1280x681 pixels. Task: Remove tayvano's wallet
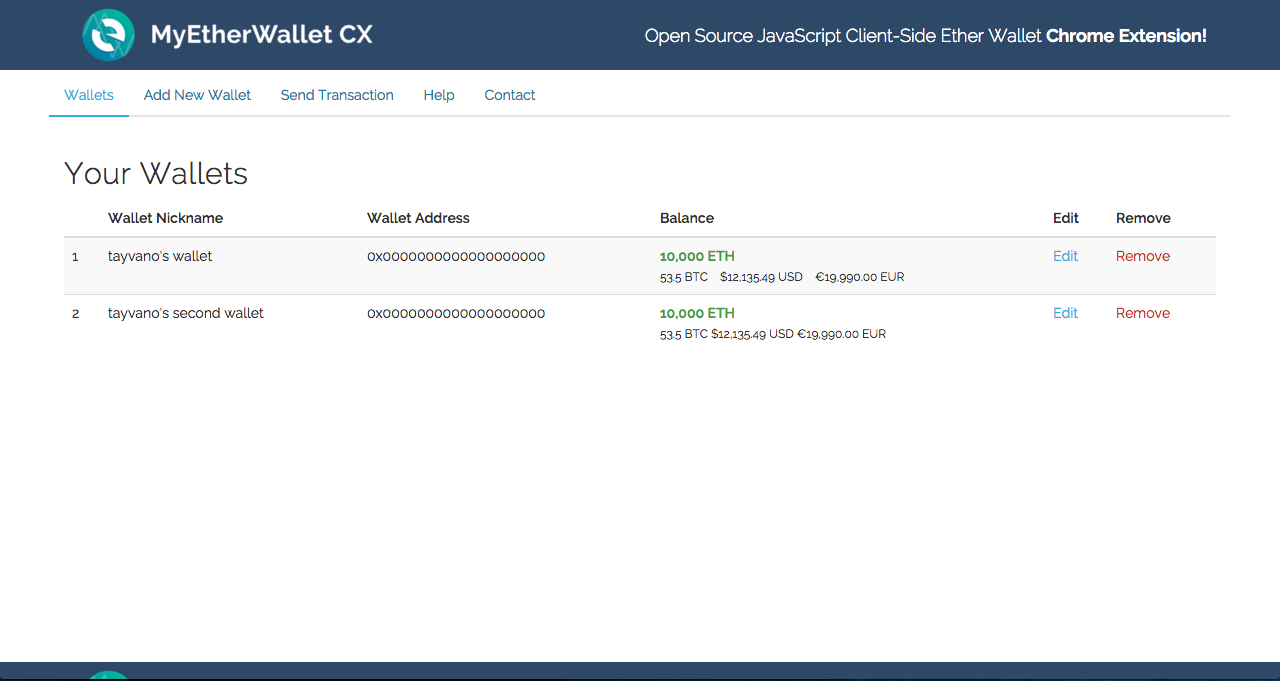(x=1143, y=256)
